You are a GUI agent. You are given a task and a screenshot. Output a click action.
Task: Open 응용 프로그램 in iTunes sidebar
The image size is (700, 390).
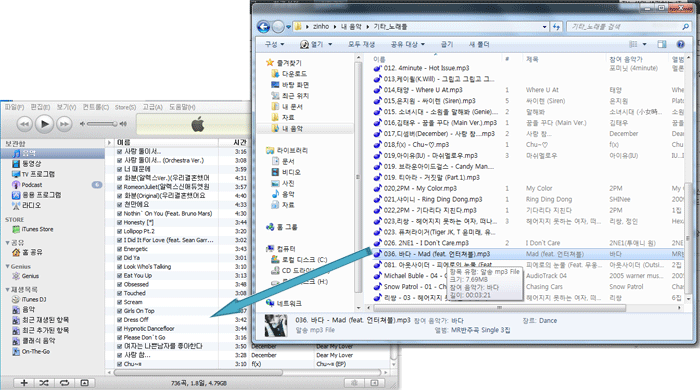tap(42, 195)
